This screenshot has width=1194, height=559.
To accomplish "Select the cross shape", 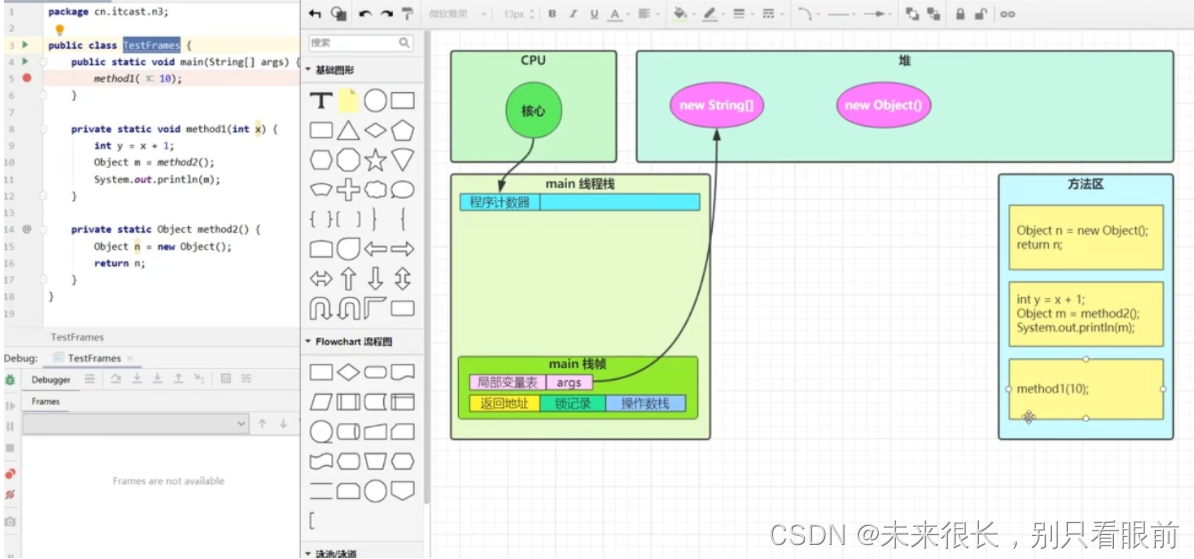I will click(x=348, y=189).
